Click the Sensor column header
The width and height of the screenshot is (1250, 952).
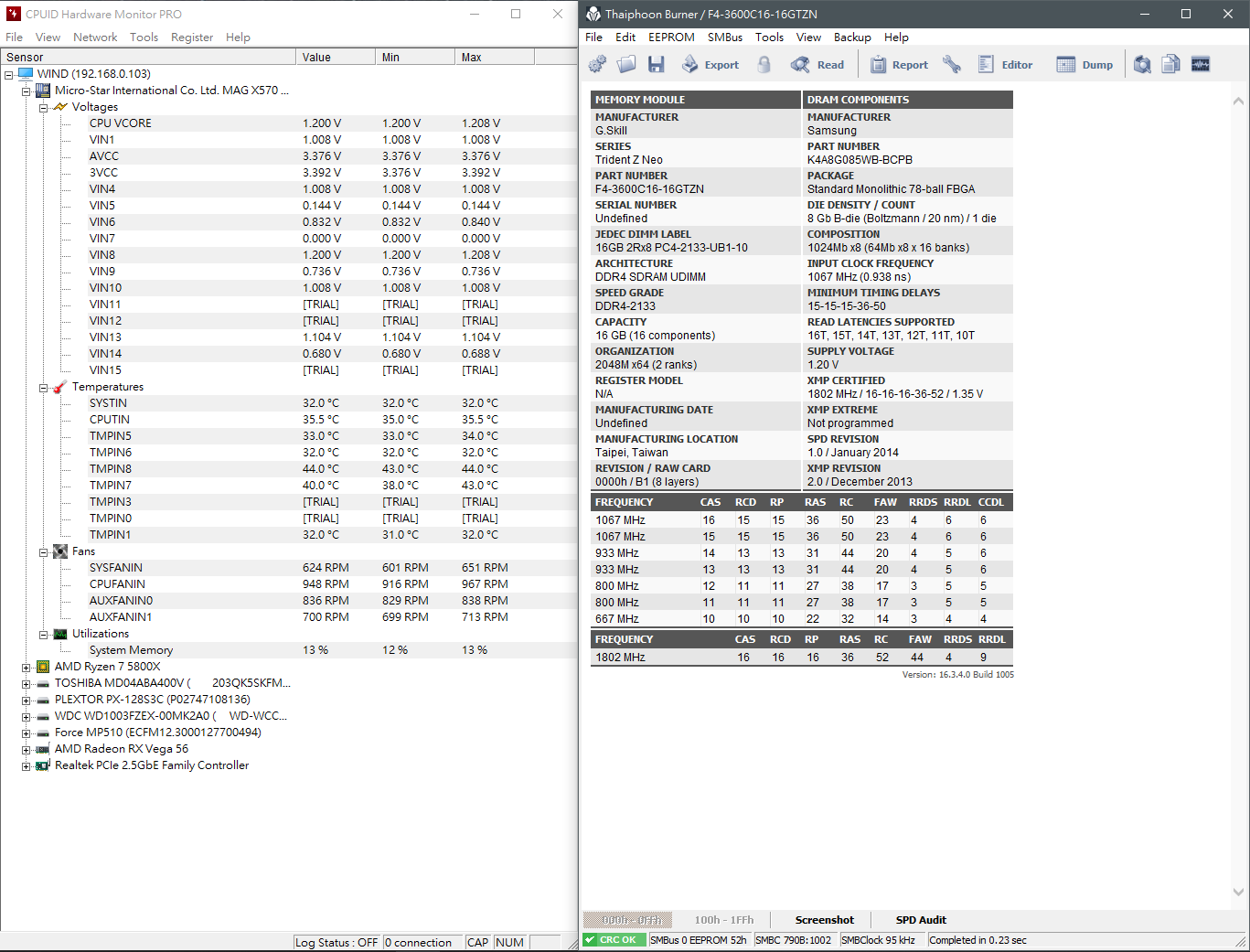(x=148, y=57)
